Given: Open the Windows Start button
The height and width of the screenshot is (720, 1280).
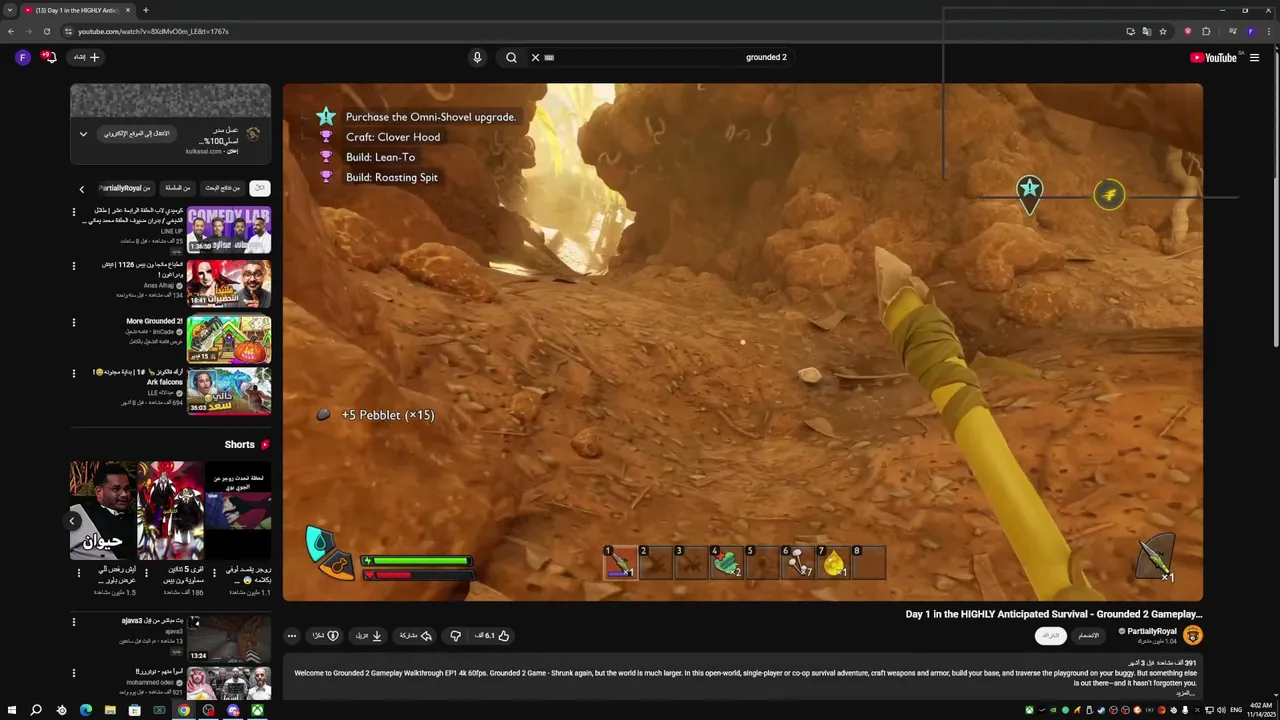Looking at the screenshot, I should click(11, 710).
